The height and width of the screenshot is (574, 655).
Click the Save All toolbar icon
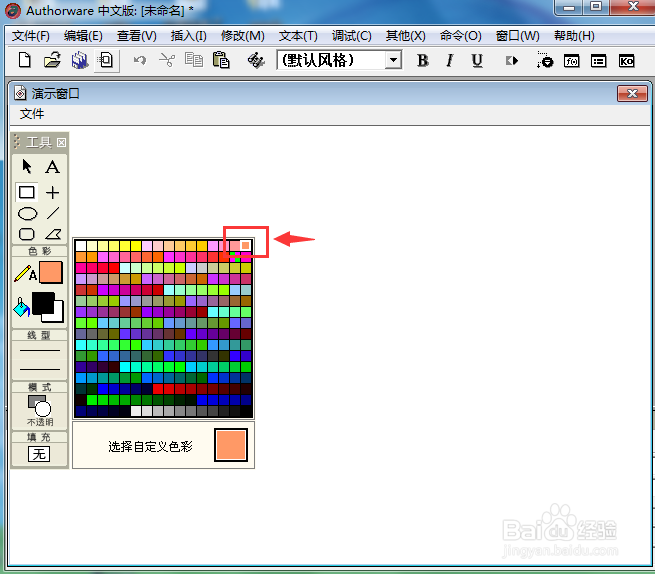[x=79, y=61]
